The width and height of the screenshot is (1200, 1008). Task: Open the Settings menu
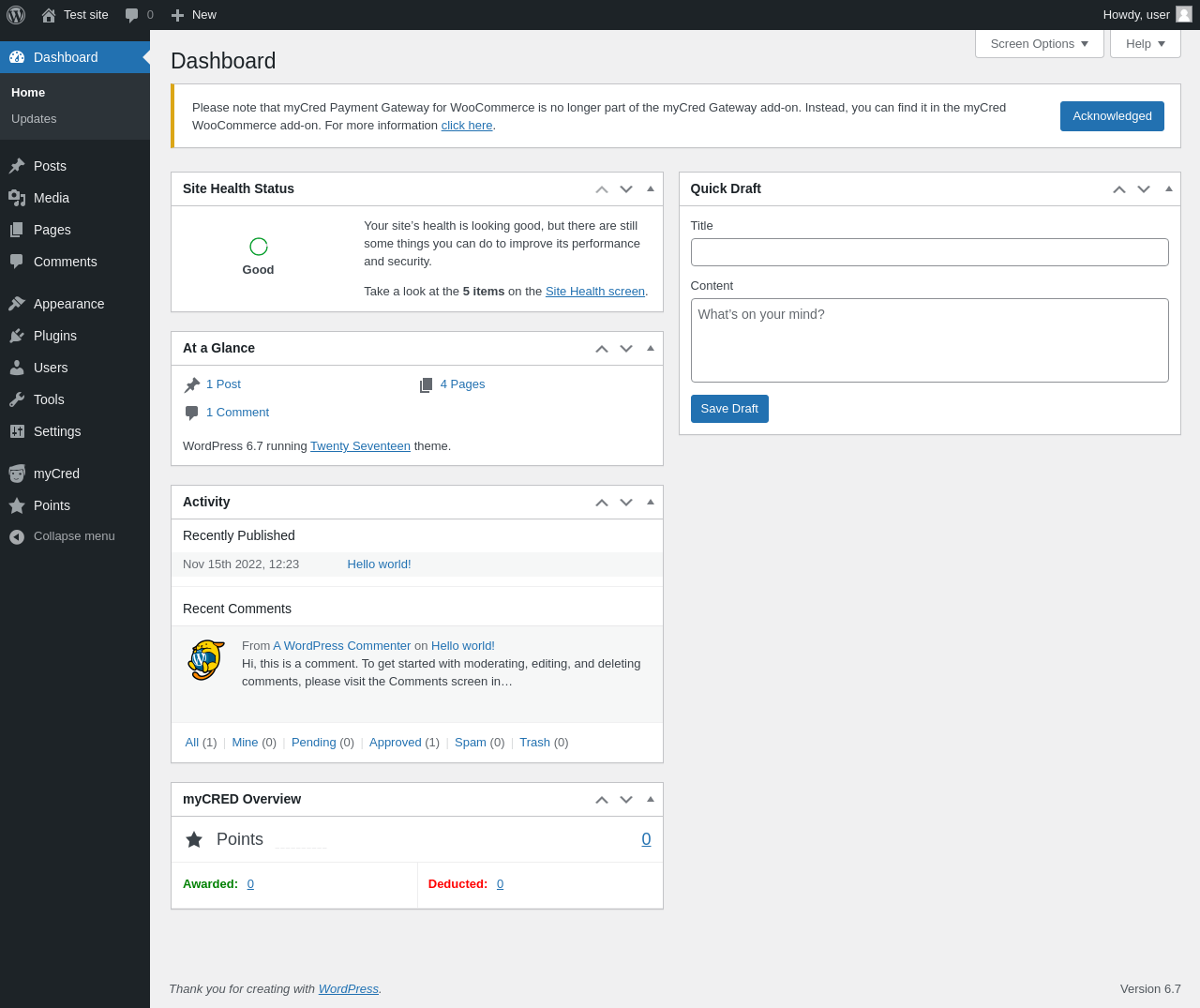(x=75, y=431)
